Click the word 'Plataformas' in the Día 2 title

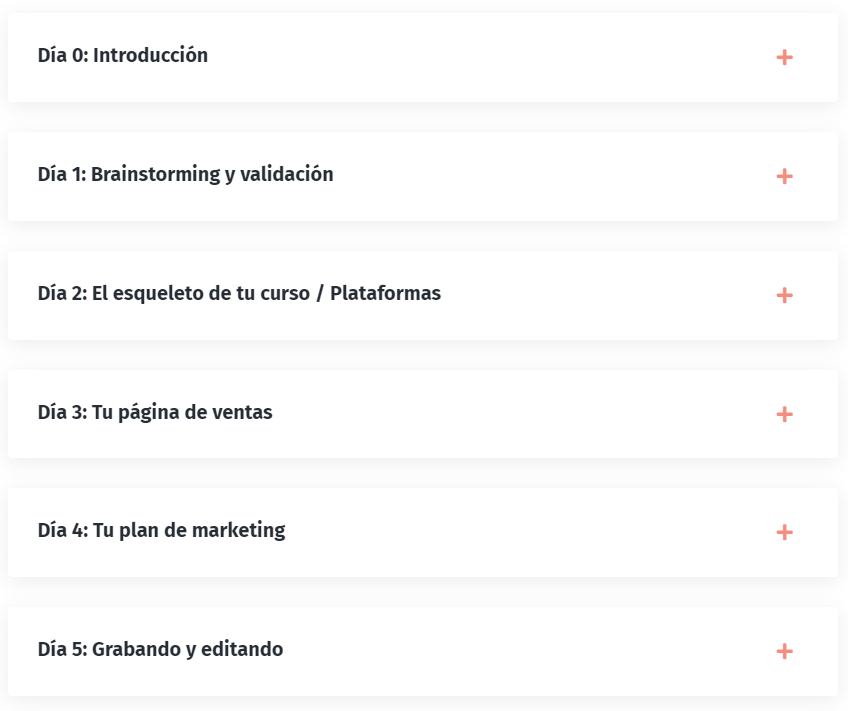pyautogui.click(x=385, y=294)
